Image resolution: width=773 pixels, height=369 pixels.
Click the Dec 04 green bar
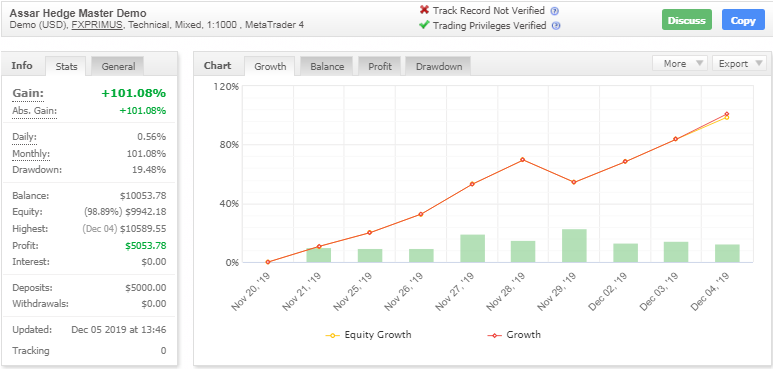(727, 253)
